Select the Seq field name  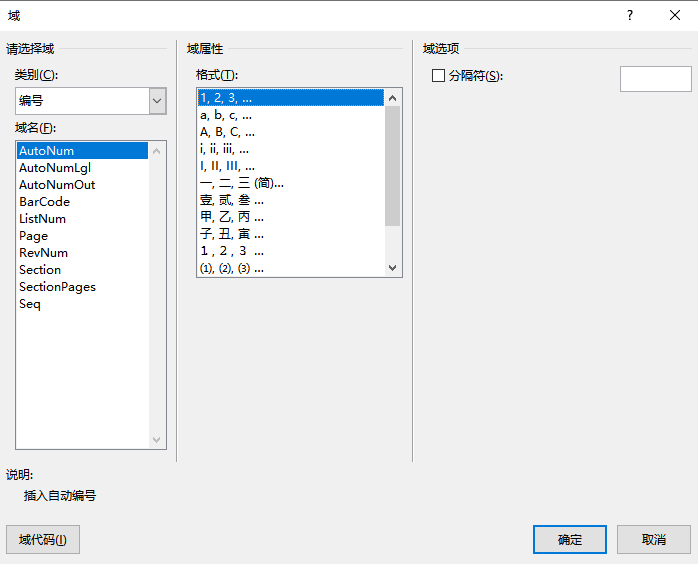[x=82, y=304]
